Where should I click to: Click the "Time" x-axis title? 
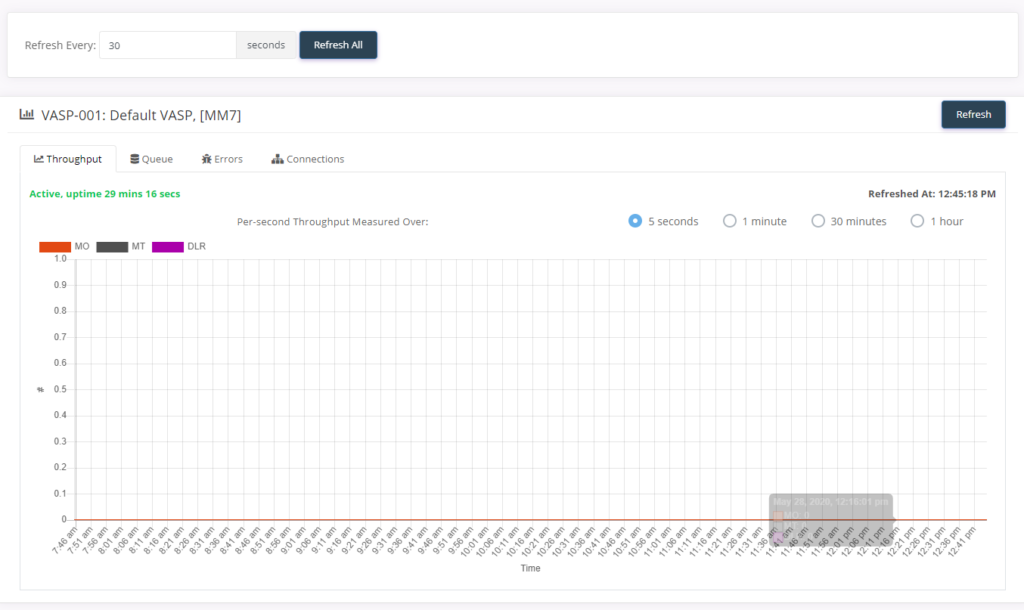530,568
